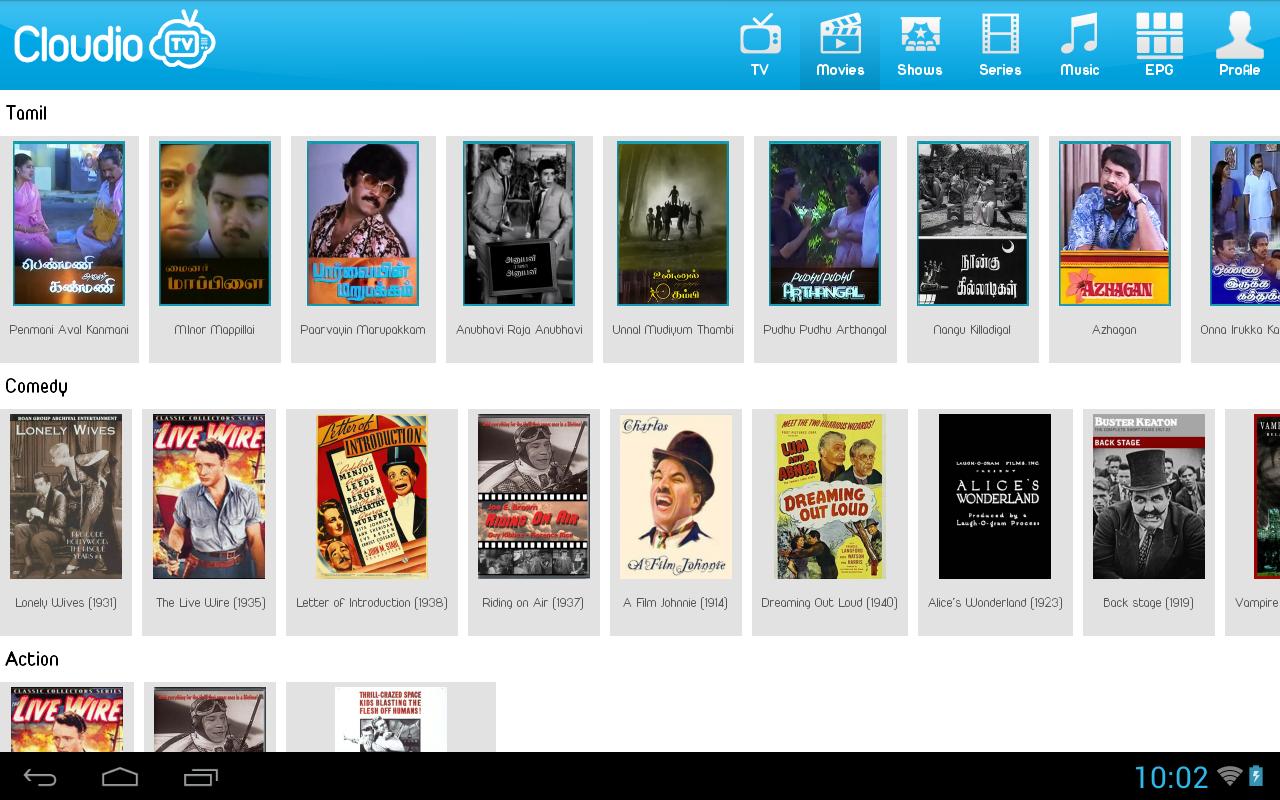
Task: Open the Profile icon
Action: (x=1239, y=36)
